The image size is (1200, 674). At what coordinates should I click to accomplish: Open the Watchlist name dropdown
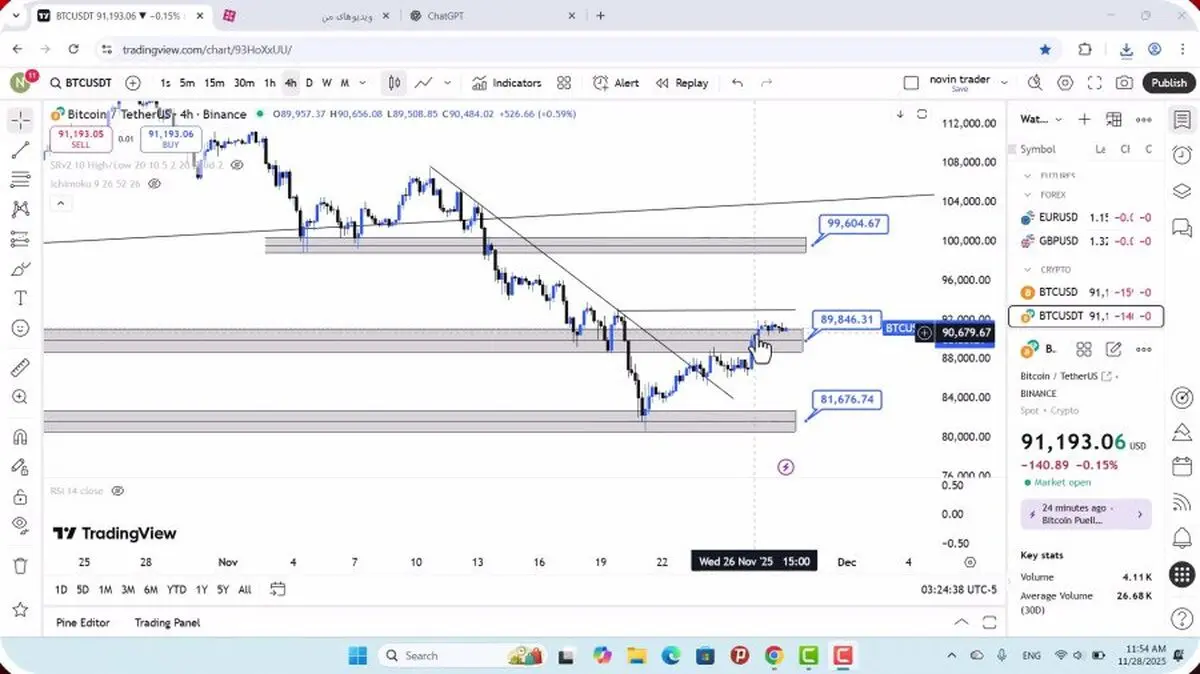1041,119
